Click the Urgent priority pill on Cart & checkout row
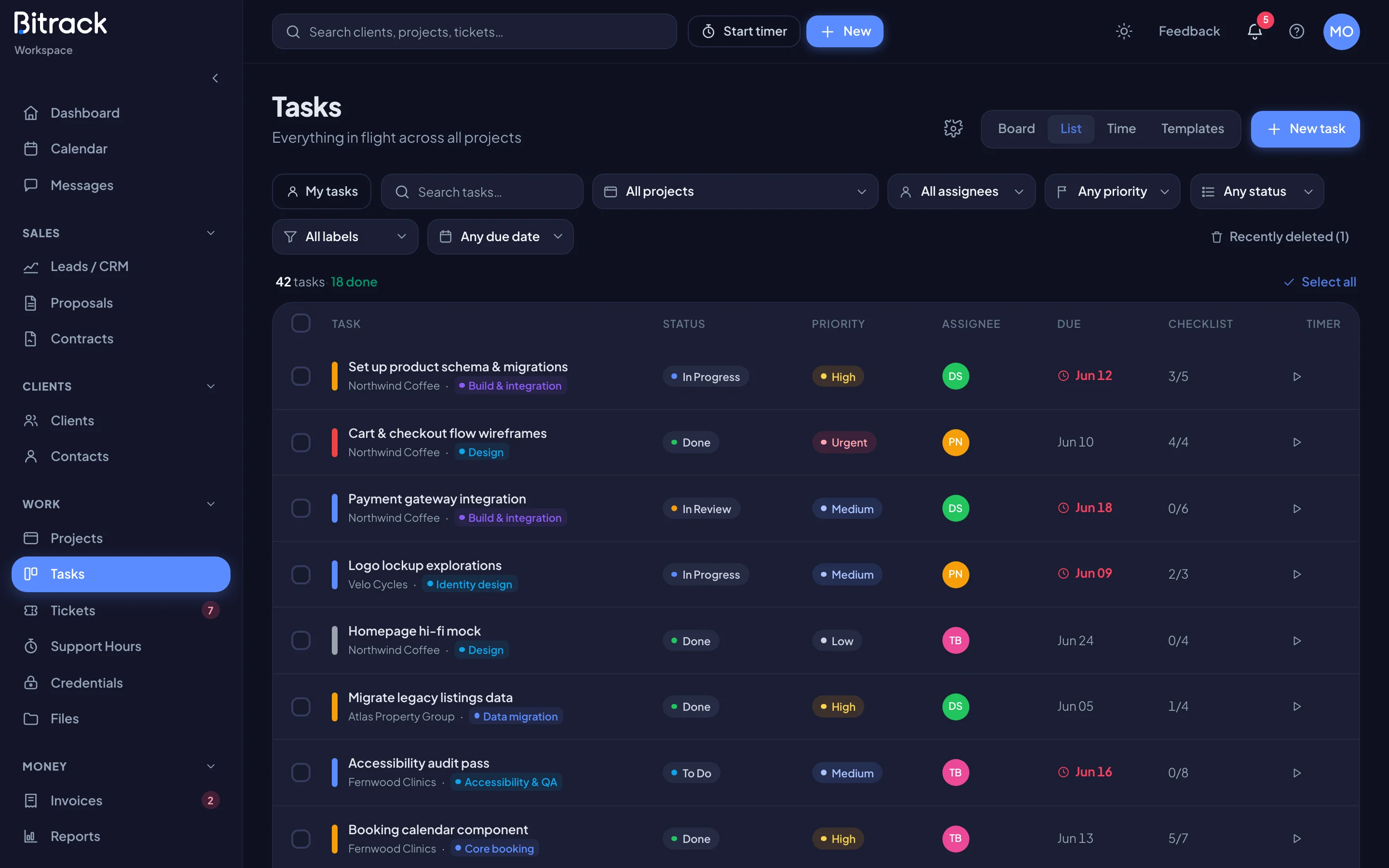This screenshot has height=868, width=1389. pos(844,443)
